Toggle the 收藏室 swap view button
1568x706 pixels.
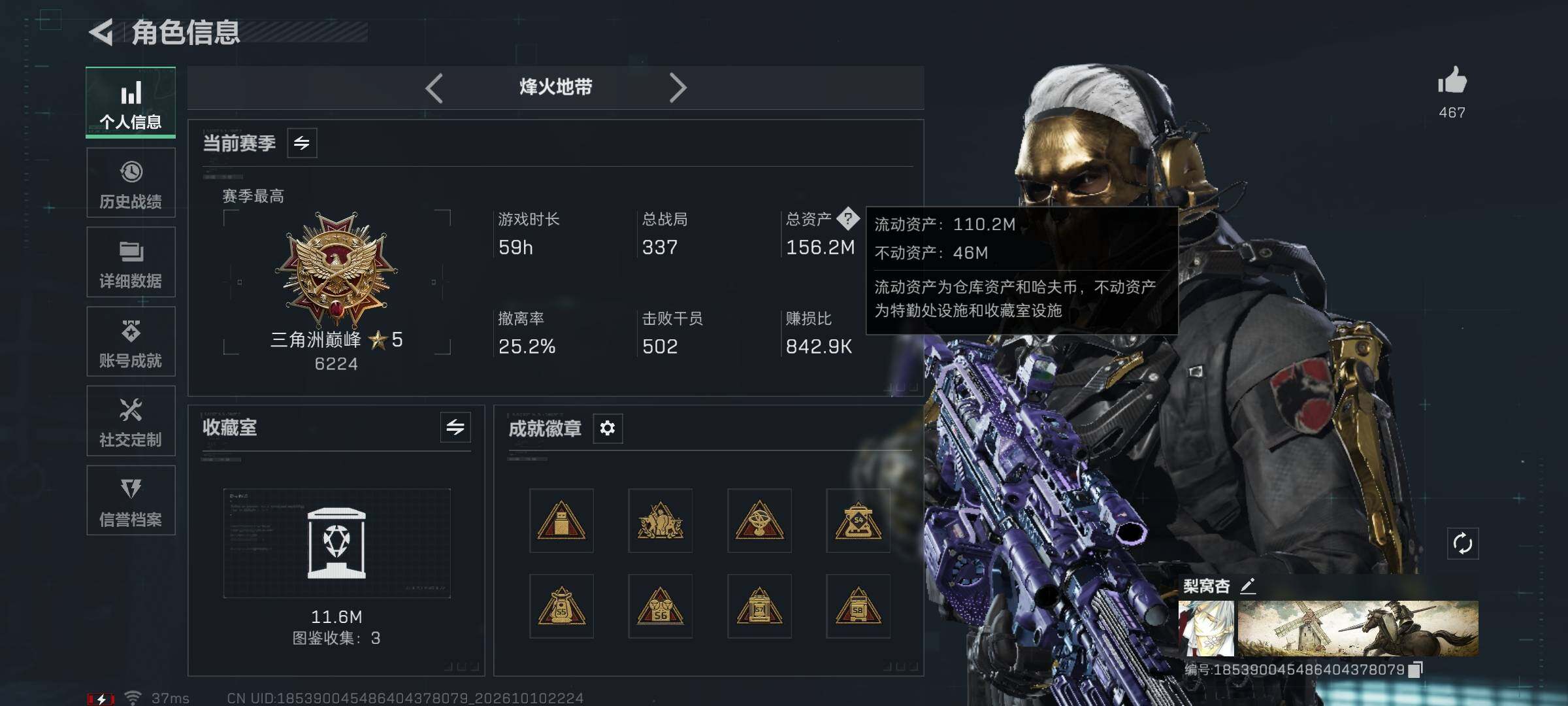[x=455, y=428]
